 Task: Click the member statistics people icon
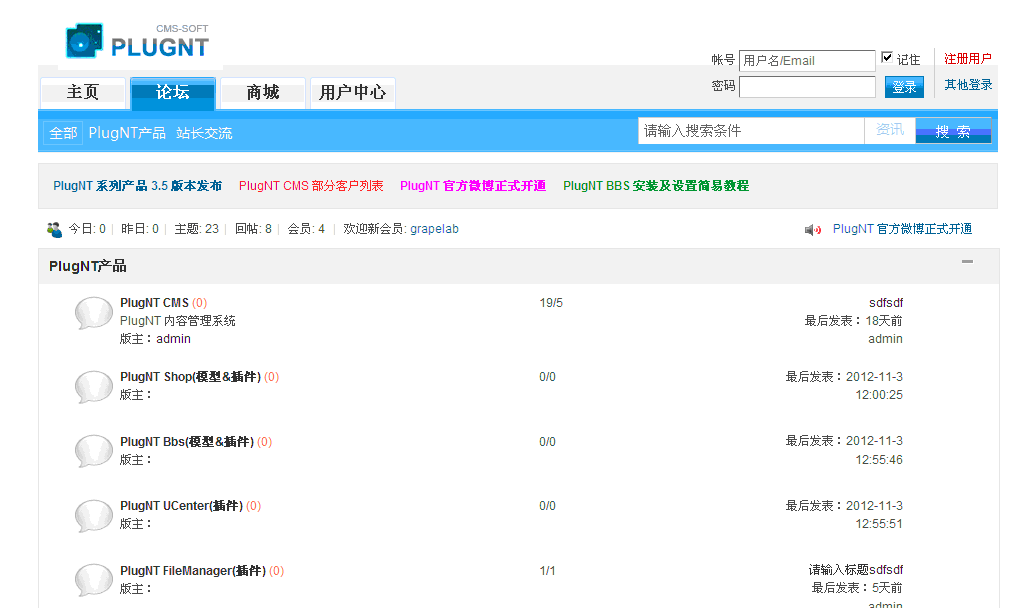53,228
